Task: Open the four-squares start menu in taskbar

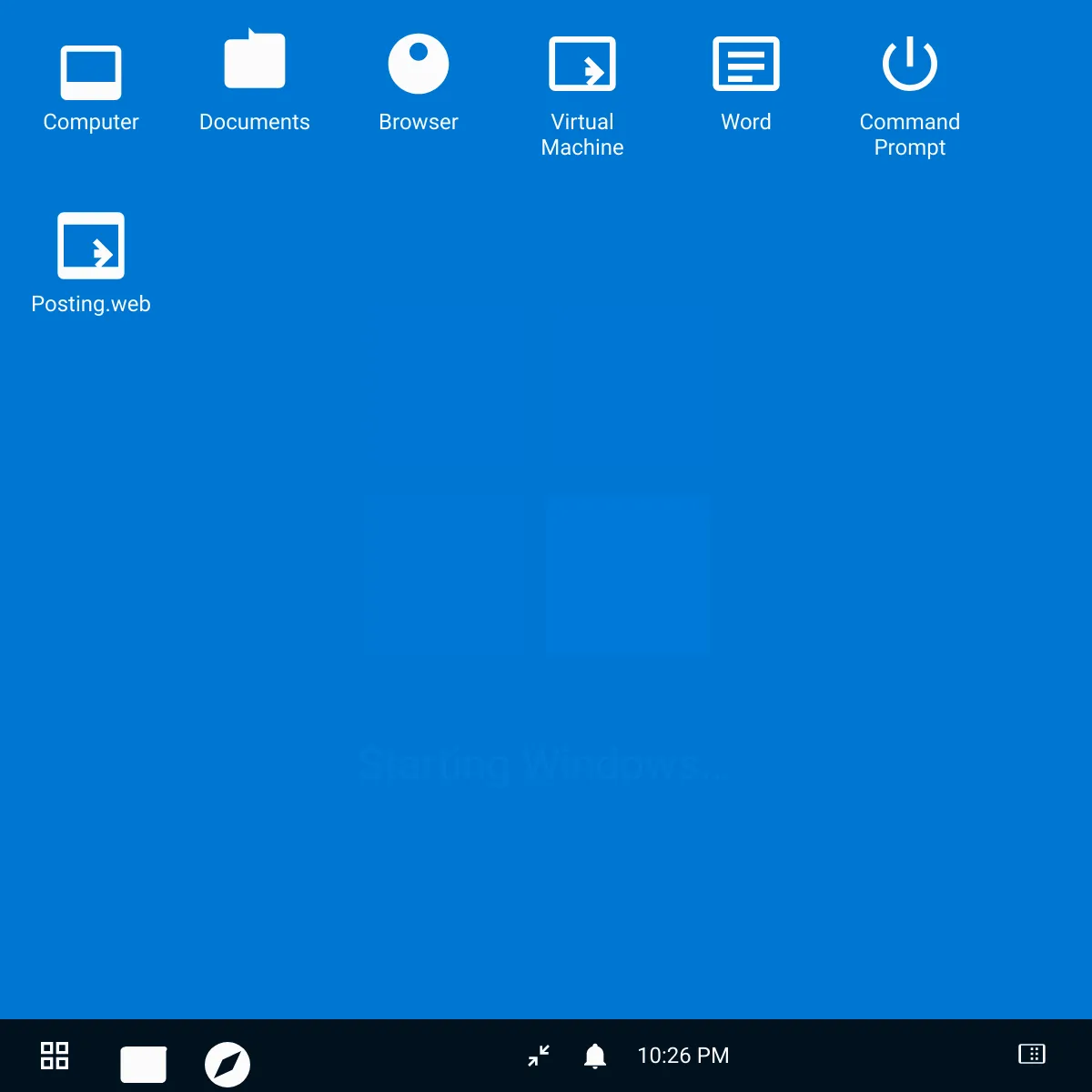Action: (55, 1056)
